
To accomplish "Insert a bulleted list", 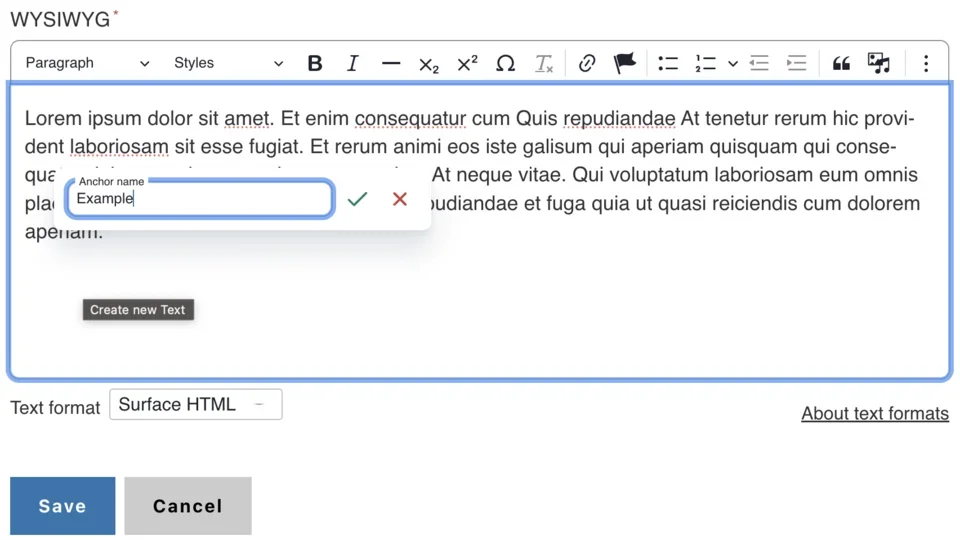I will 668,63.
